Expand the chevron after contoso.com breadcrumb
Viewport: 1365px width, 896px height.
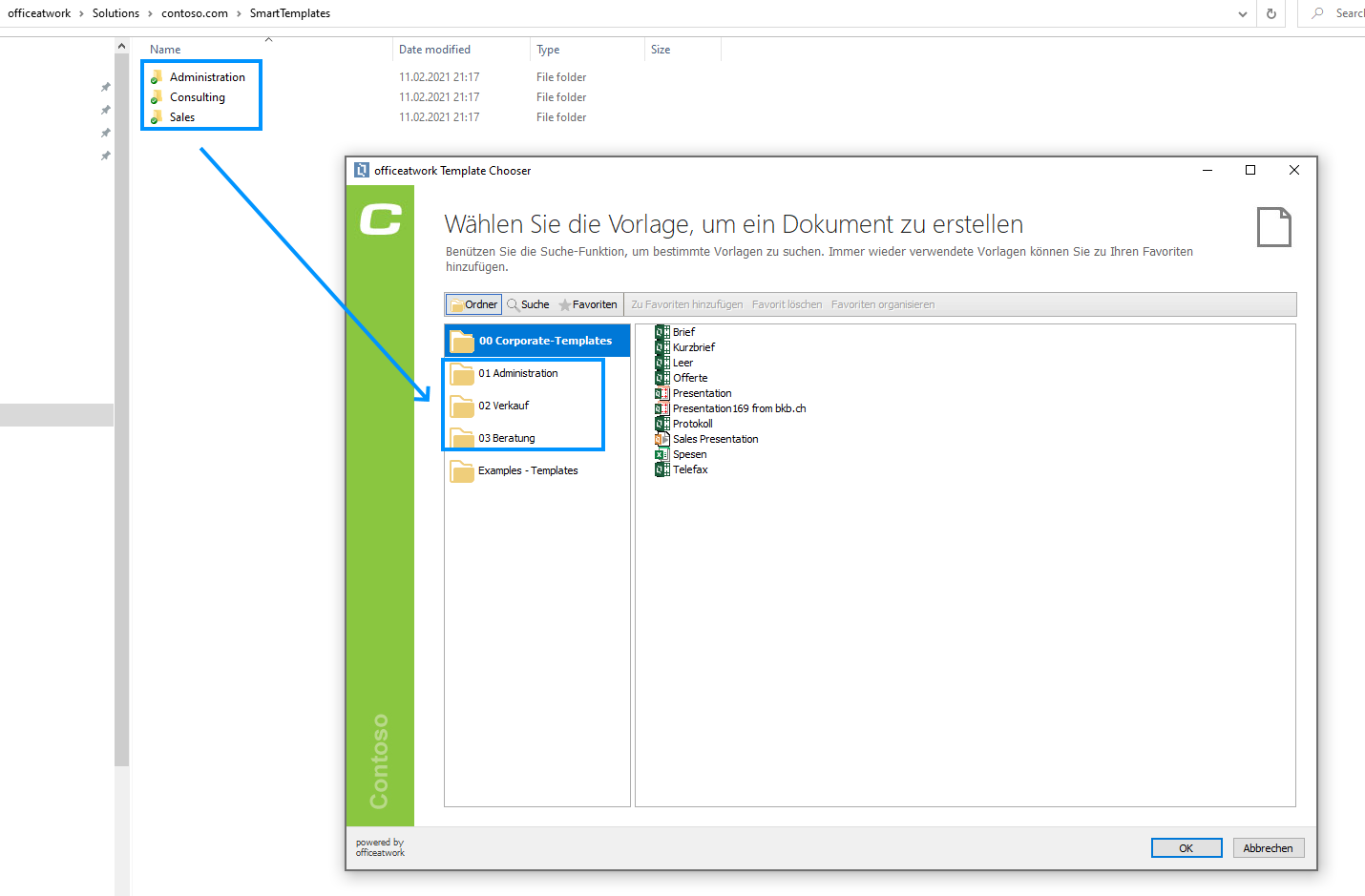click(239, 13)
